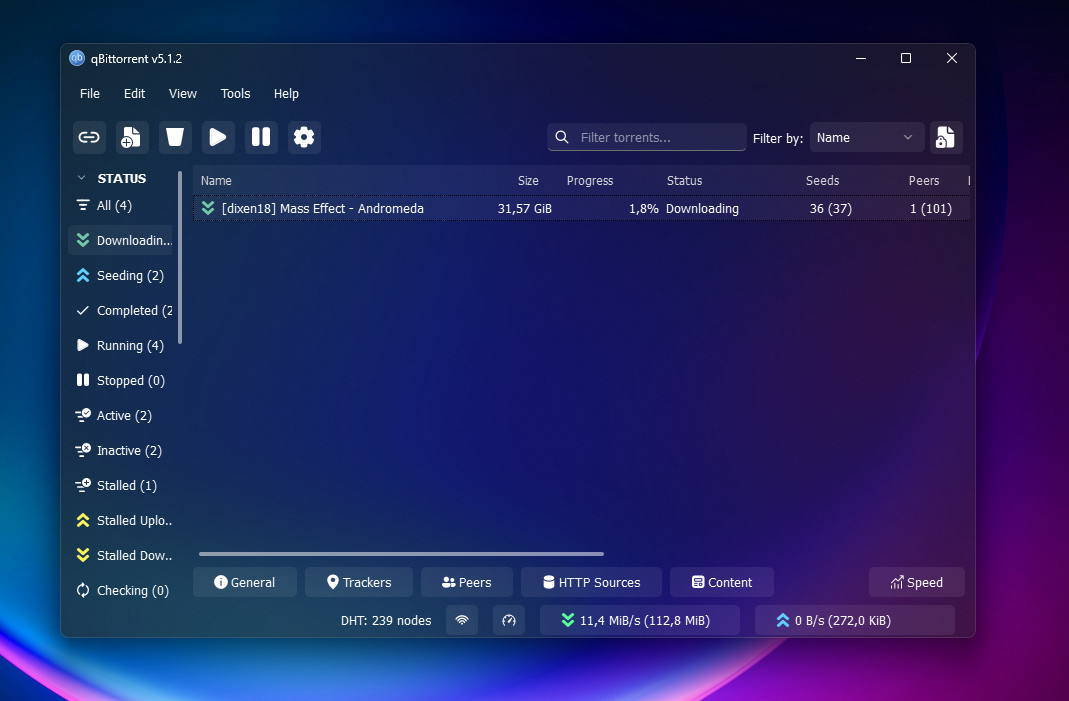Click the lock file icon beside Name filter
The width and height of the screenshot is (1069, 701).
946,138
